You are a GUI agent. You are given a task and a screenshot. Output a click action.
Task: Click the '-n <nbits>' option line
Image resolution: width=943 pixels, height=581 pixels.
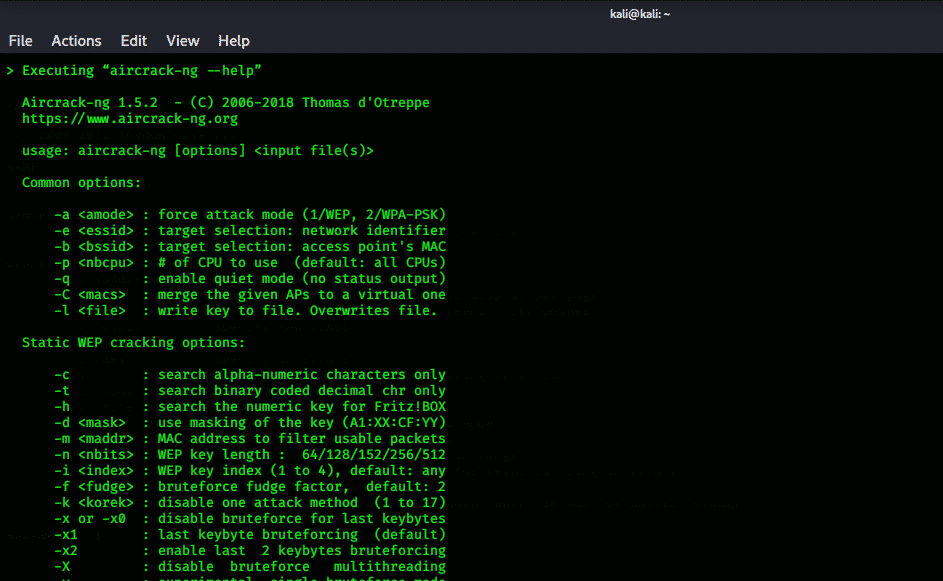(x=250, y=455)
